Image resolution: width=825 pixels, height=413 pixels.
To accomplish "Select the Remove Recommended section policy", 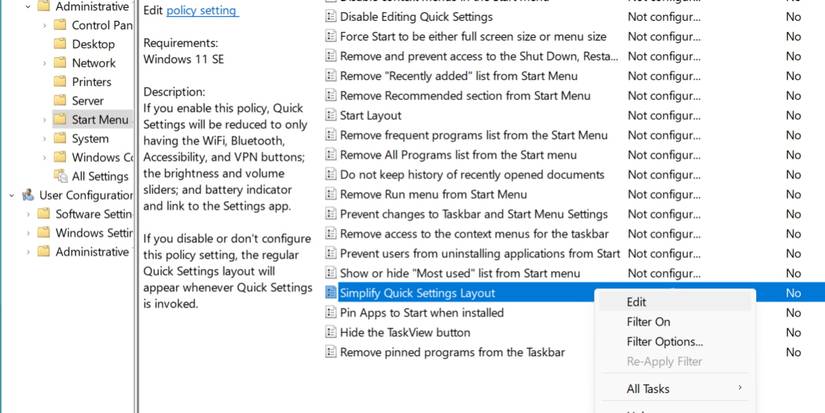I will pyautogui.click(x=465, y=96).
